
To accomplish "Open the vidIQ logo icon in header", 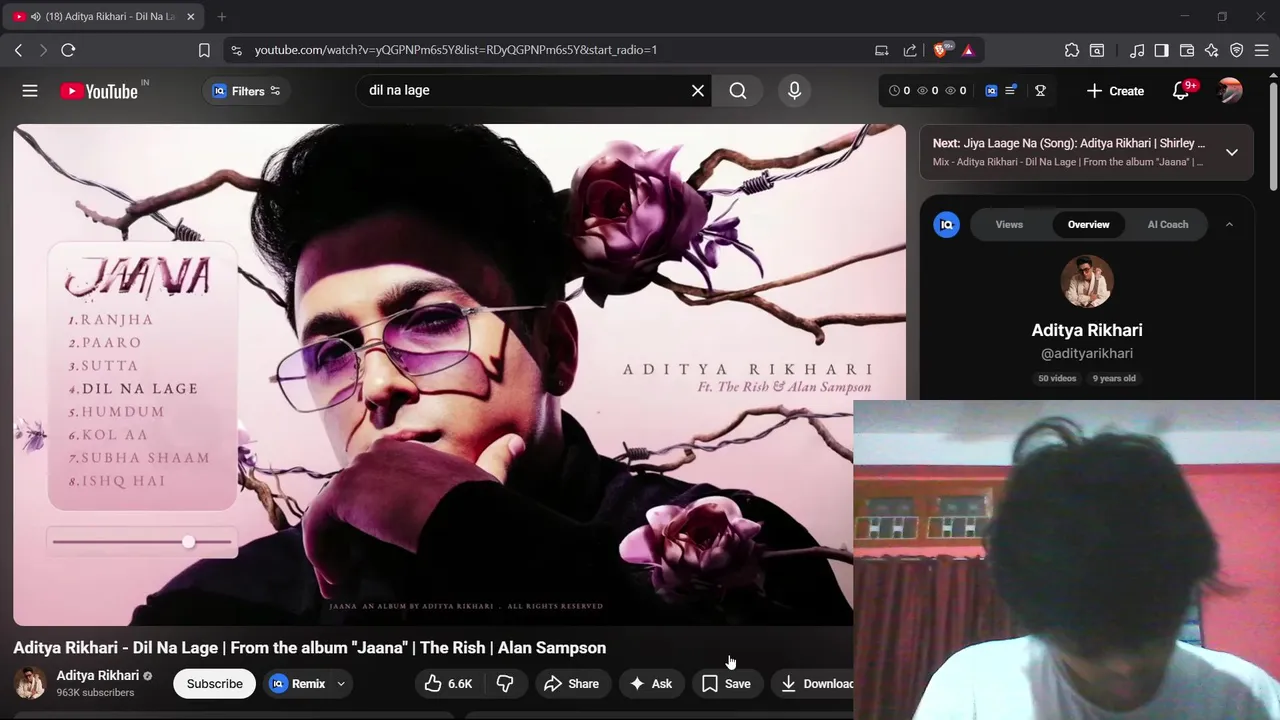I will point(991,91).
